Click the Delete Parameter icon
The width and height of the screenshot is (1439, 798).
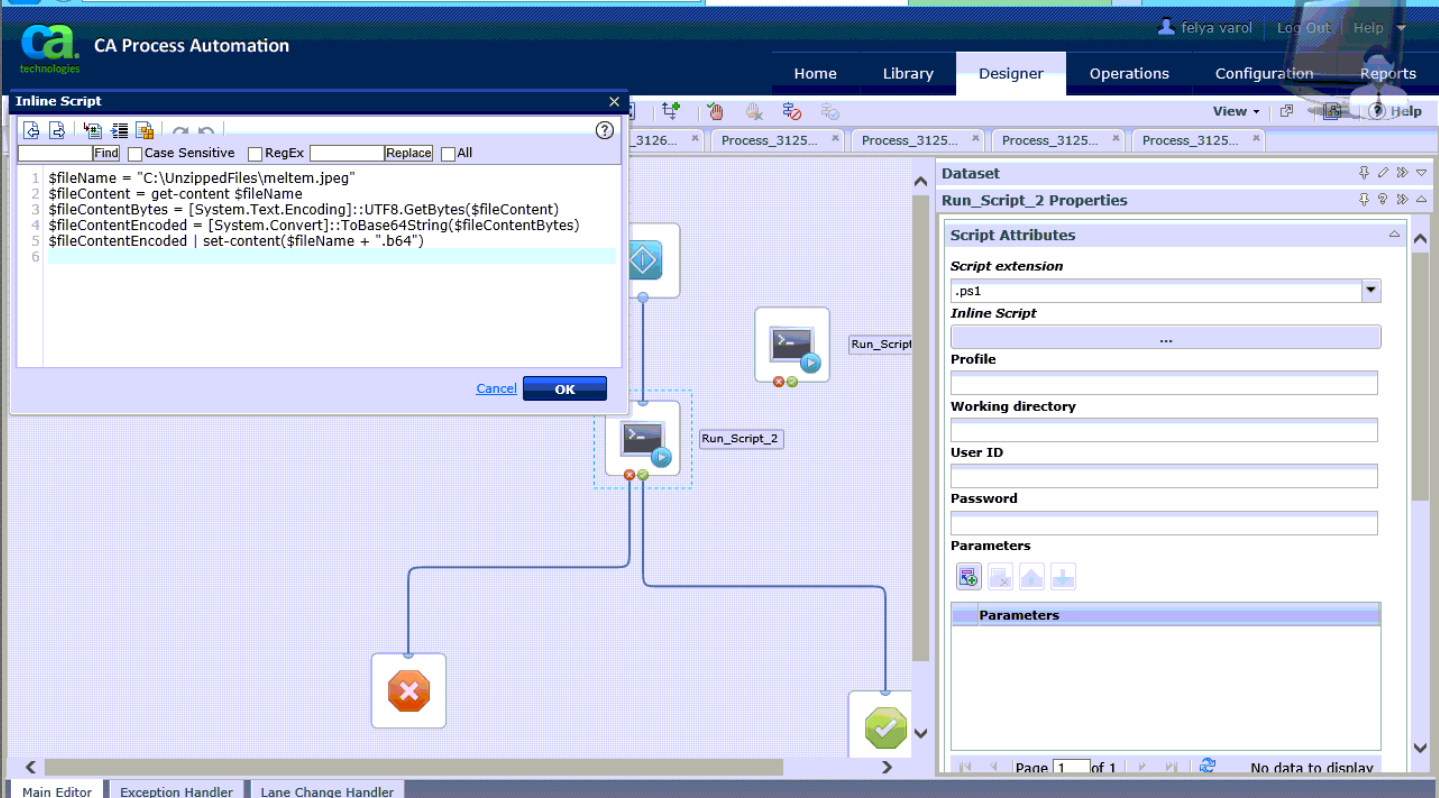click(x=1000, y=577)
